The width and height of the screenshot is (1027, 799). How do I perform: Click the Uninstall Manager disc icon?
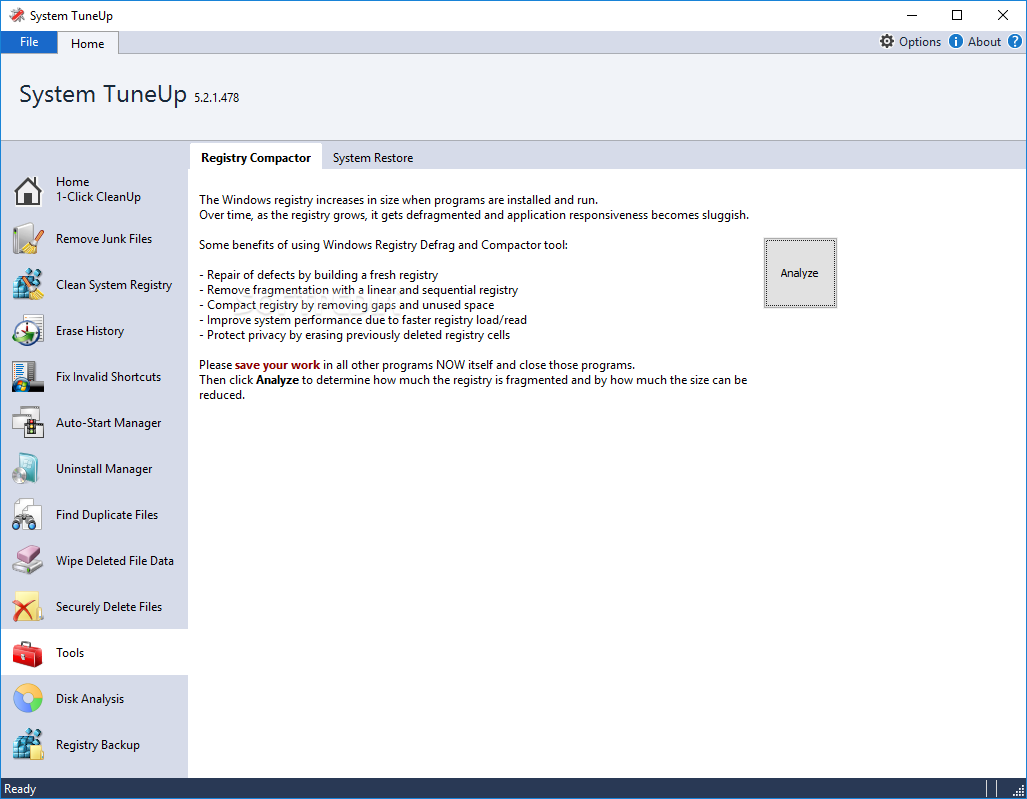coord(28,469)
